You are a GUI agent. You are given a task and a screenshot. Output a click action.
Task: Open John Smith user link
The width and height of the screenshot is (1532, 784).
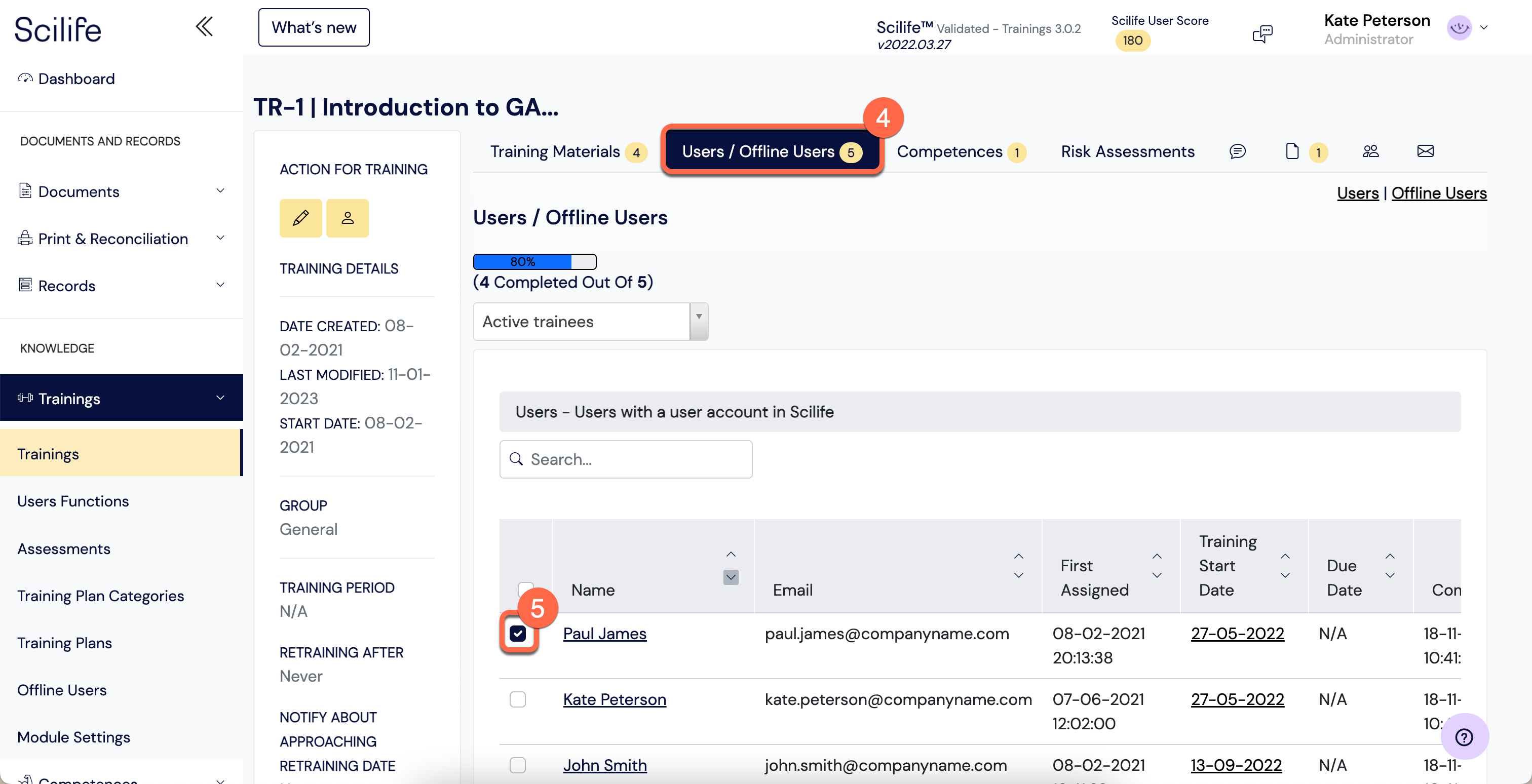pyautogui.click(x=604, y=766)
